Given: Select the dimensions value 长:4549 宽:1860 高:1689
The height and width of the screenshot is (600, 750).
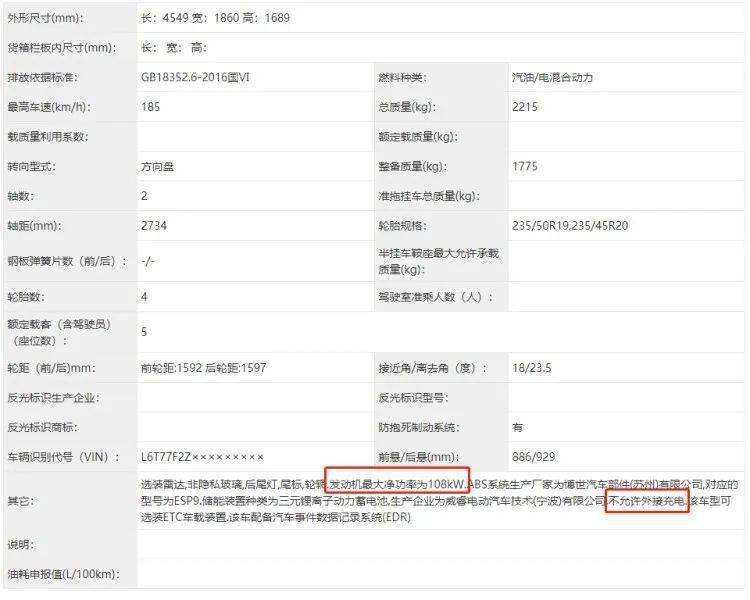Looking at the screenshot, I should tap(215, 19).
